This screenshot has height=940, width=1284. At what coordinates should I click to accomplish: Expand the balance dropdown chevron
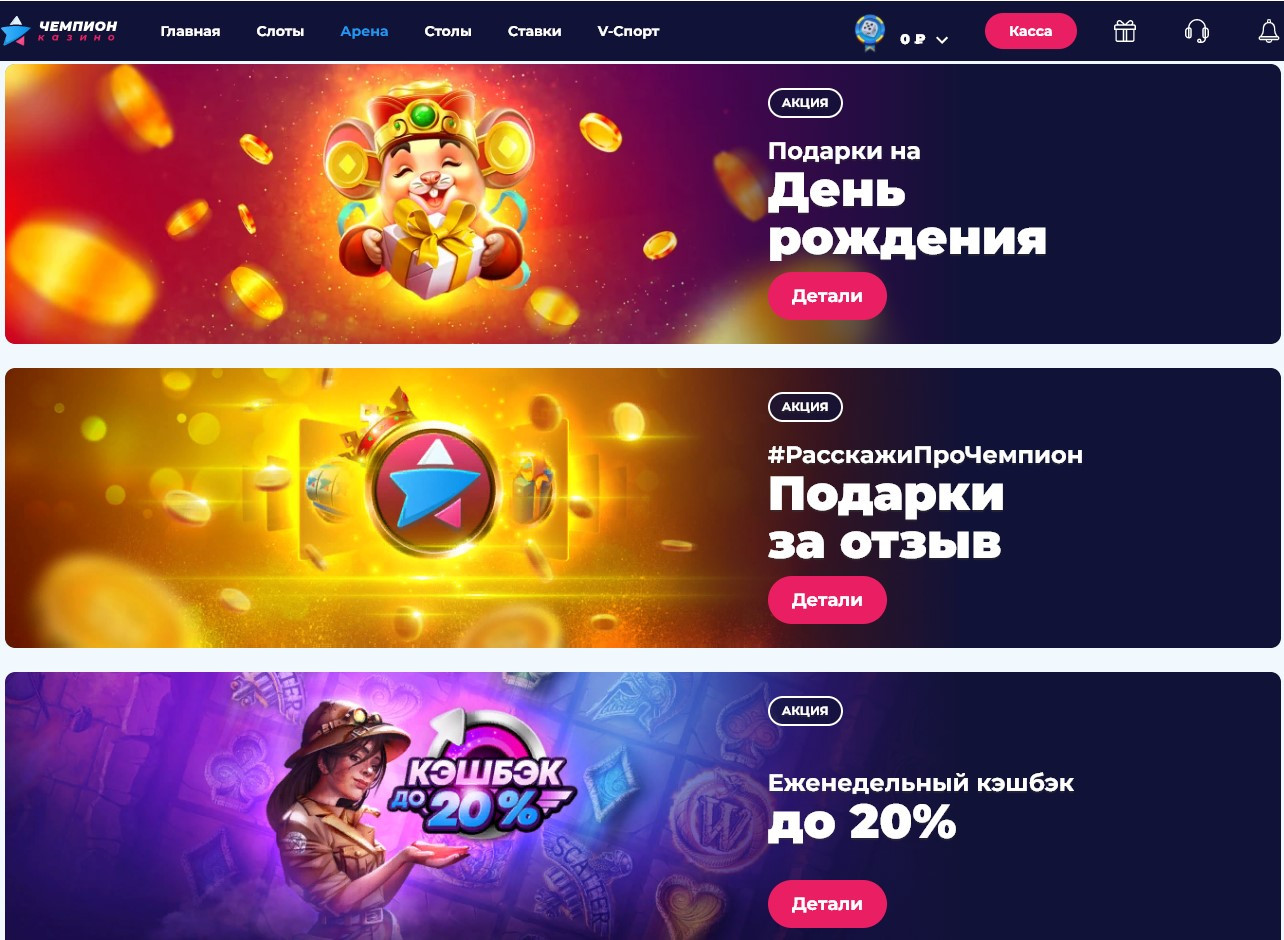tap(941, 40)
